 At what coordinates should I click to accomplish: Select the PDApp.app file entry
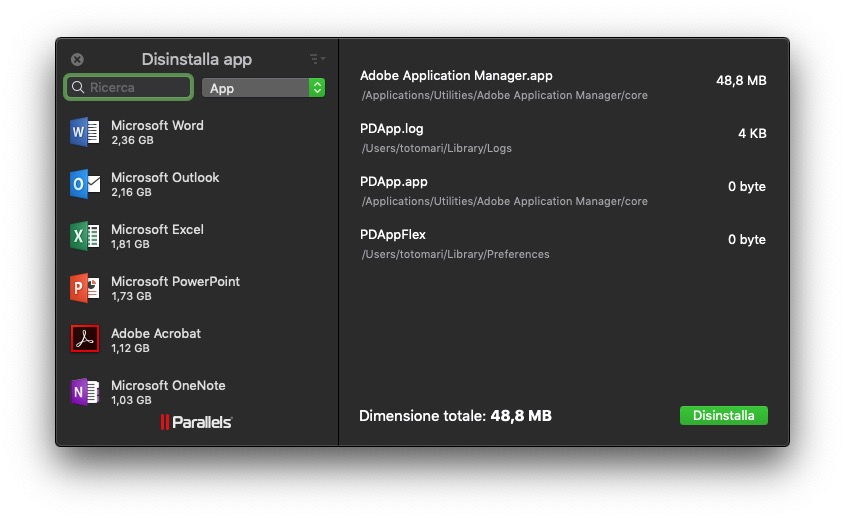pyautogui.click(x=563, y=191)
